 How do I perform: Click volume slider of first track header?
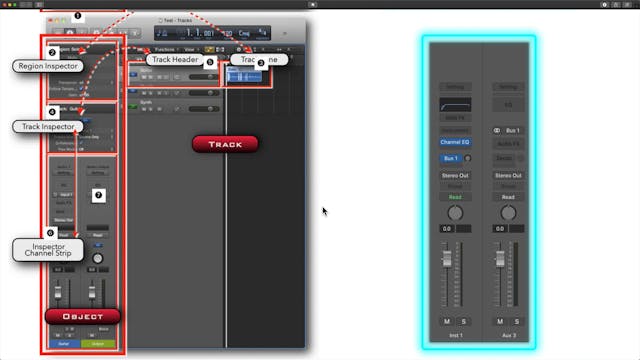[204, 77]
